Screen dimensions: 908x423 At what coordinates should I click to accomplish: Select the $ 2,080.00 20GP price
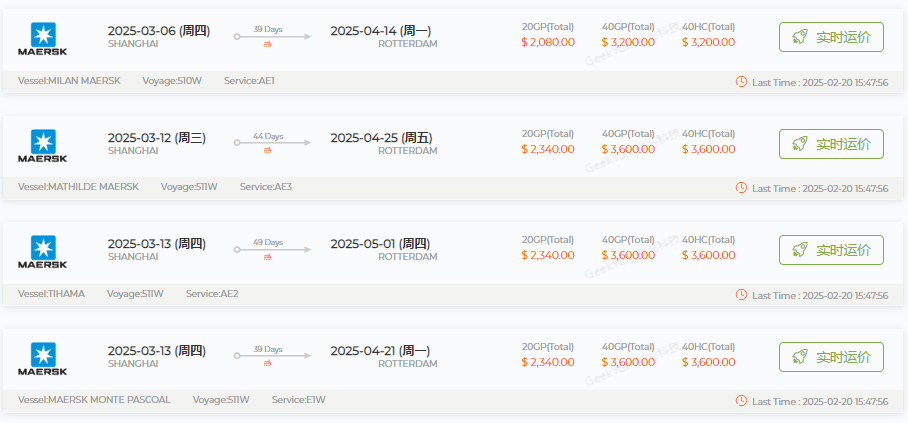(548, 42)
